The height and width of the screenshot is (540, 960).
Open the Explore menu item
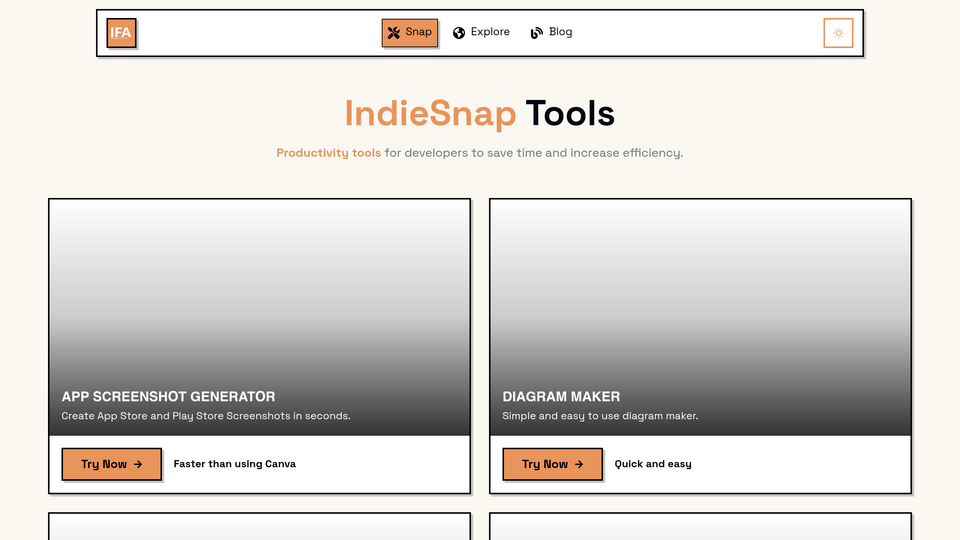[x=481, y=32]
